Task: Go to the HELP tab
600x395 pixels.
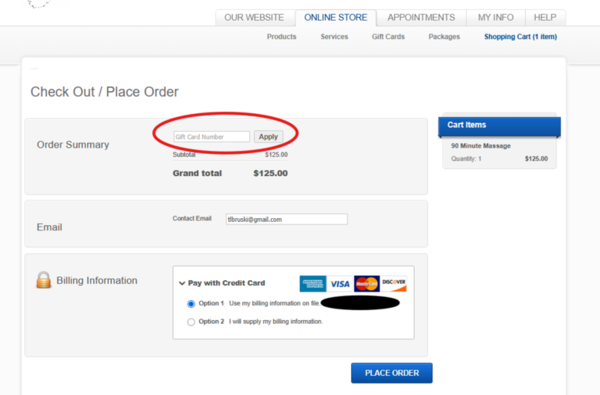Action: 545,18
